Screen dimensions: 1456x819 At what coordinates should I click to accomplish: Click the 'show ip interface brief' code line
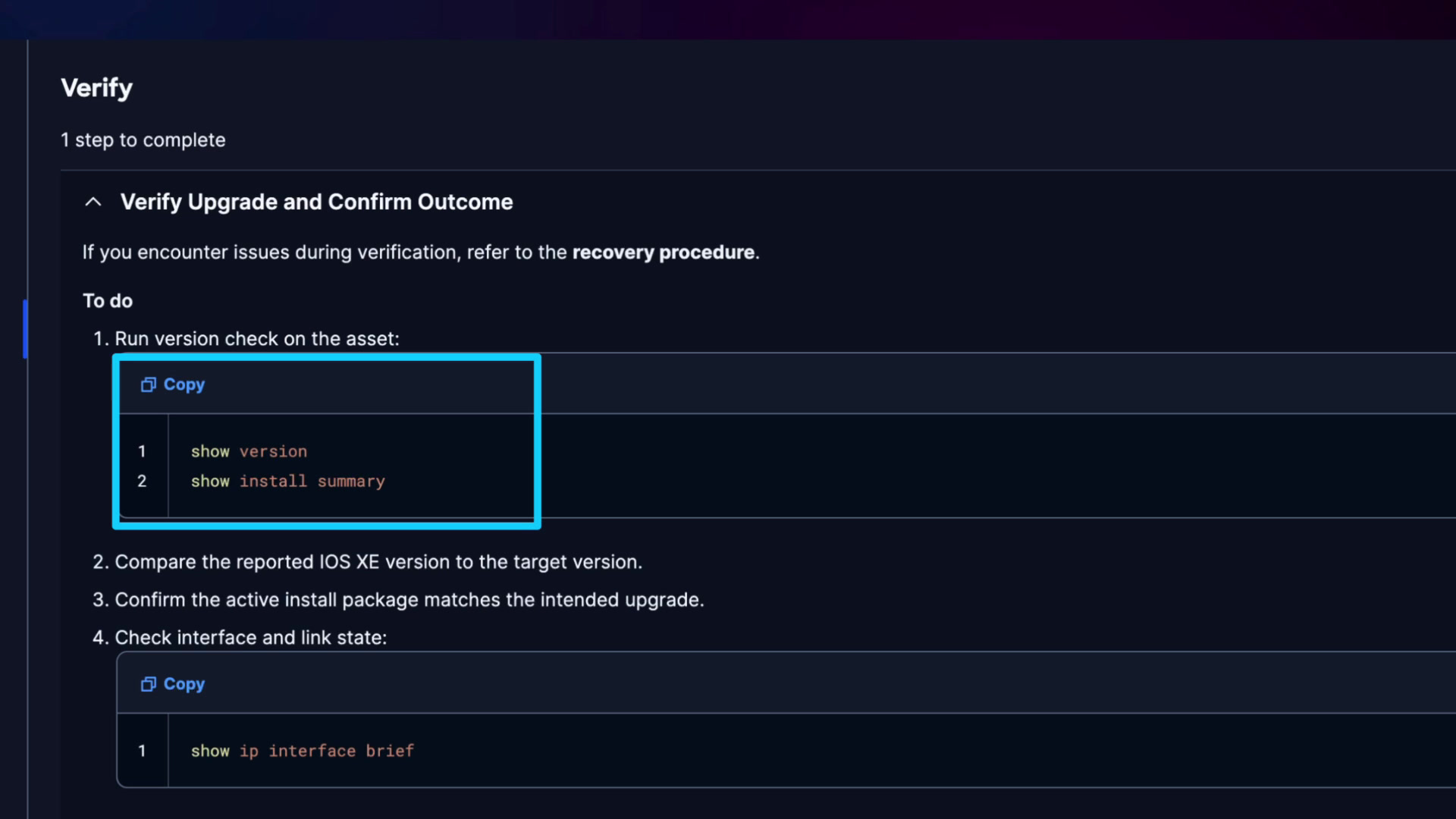pyautogui.click(x=303, y=751)
